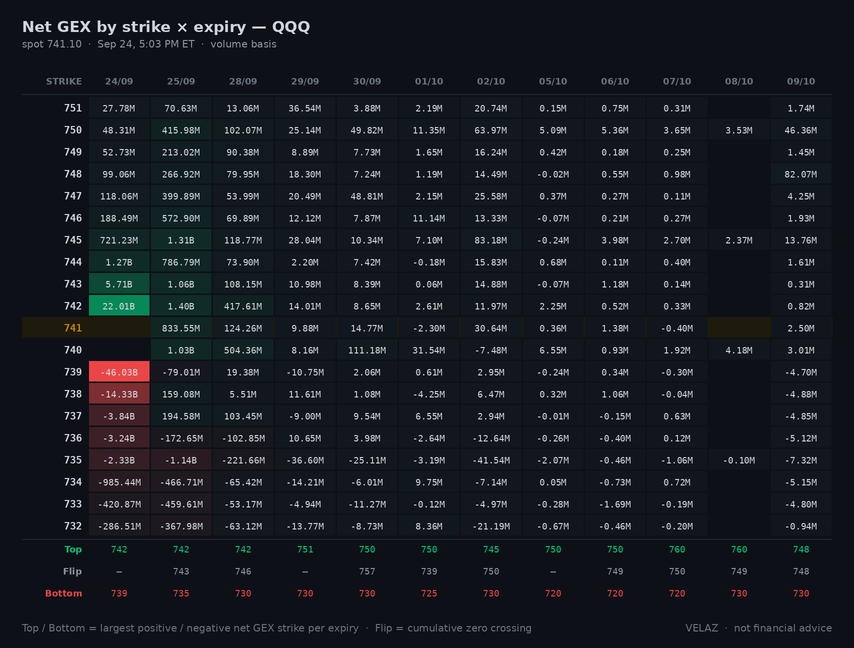Select the 08/10 expiry column header
The width and height of the screenshot is (854, 648).
(x=739, y=81)
